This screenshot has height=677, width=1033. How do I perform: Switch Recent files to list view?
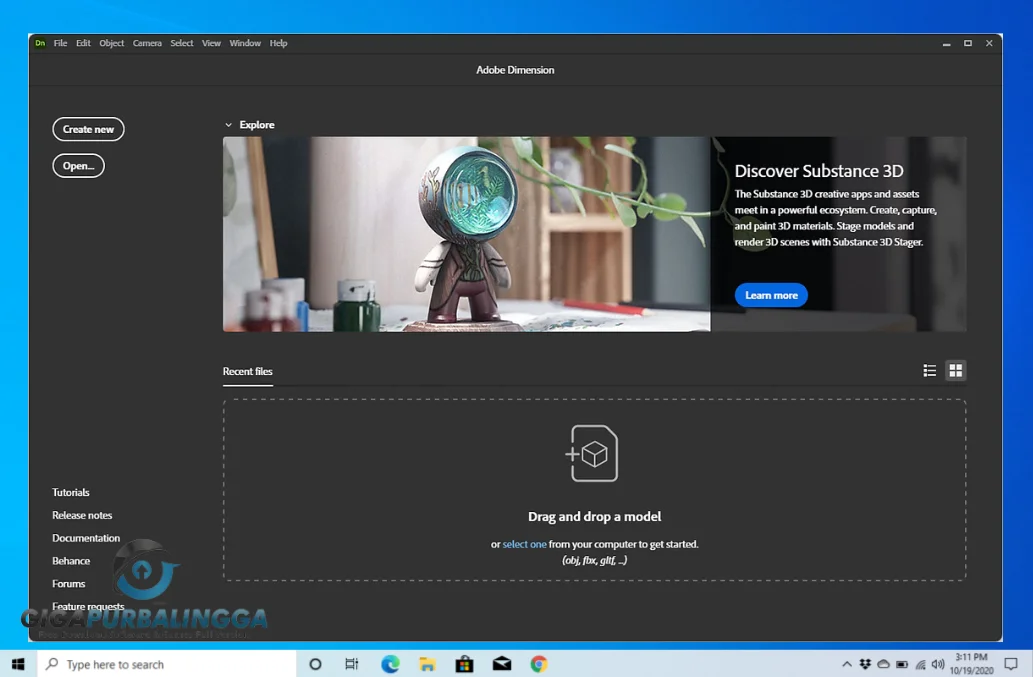pos(929,370)
